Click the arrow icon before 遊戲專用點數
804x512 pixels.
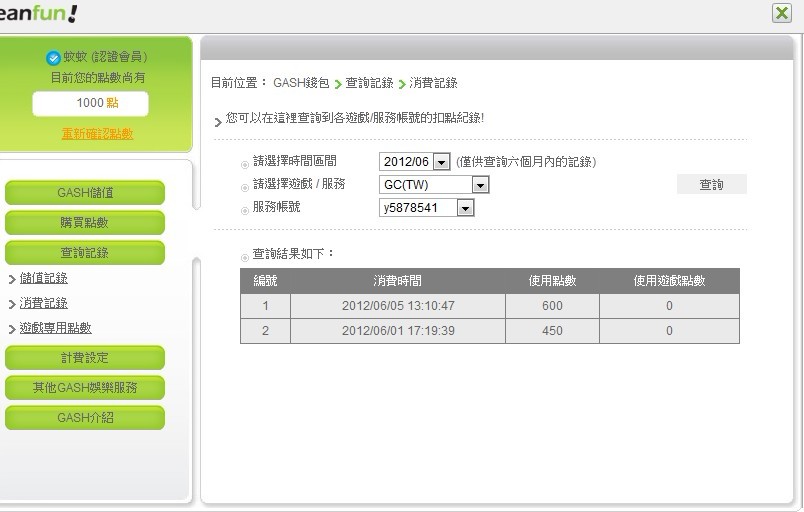pos(12,329)
